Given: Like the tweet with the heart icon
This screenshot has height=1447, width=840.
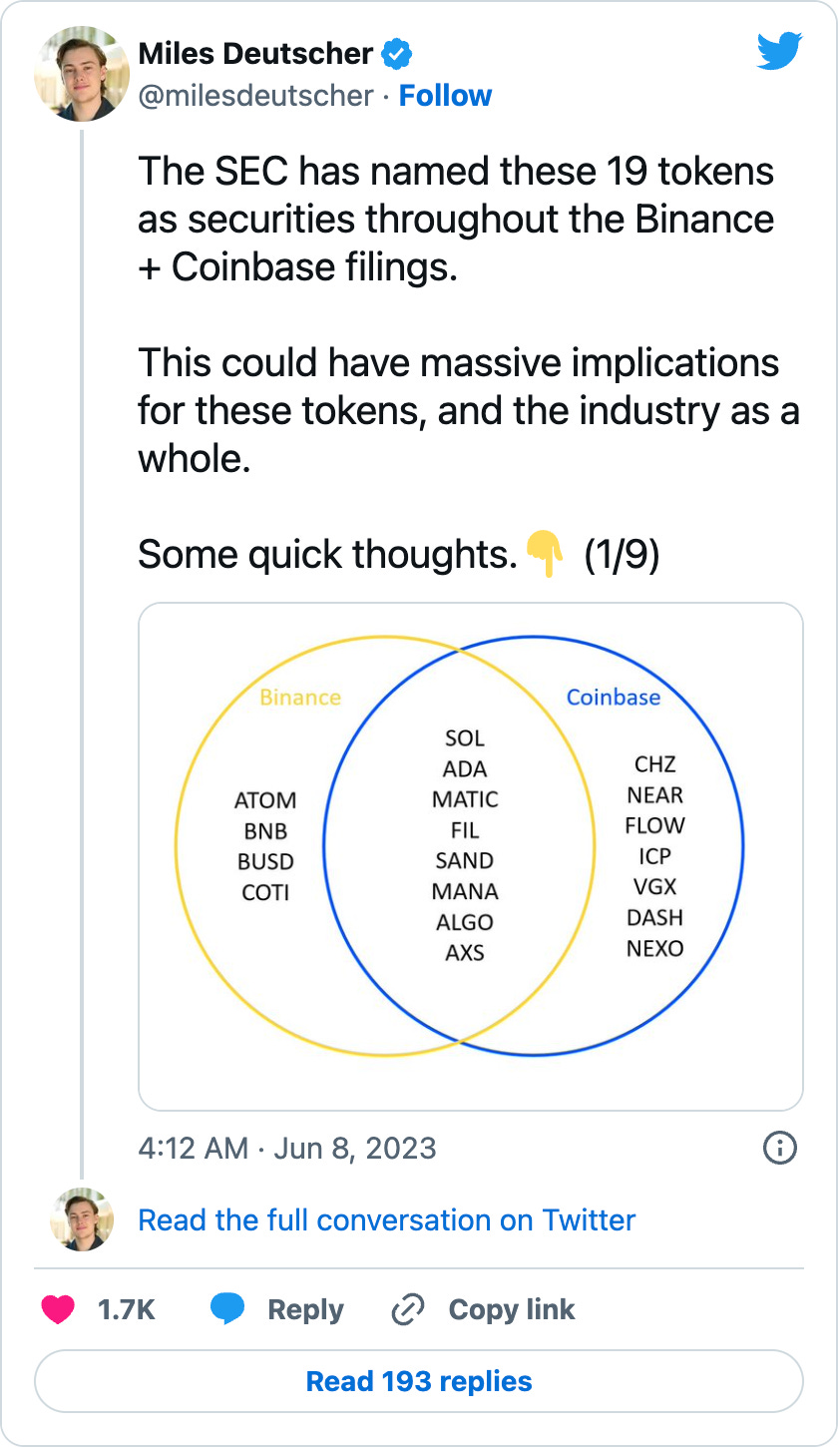Looking at the screenshot, I should tap(58, 1309).
